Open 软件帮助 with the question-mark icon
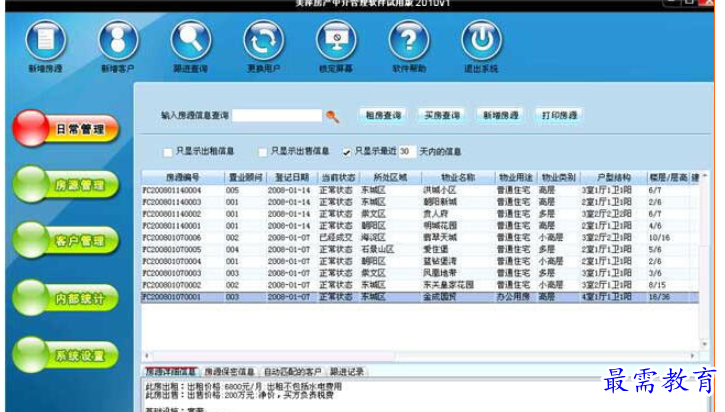 [409, 41]
